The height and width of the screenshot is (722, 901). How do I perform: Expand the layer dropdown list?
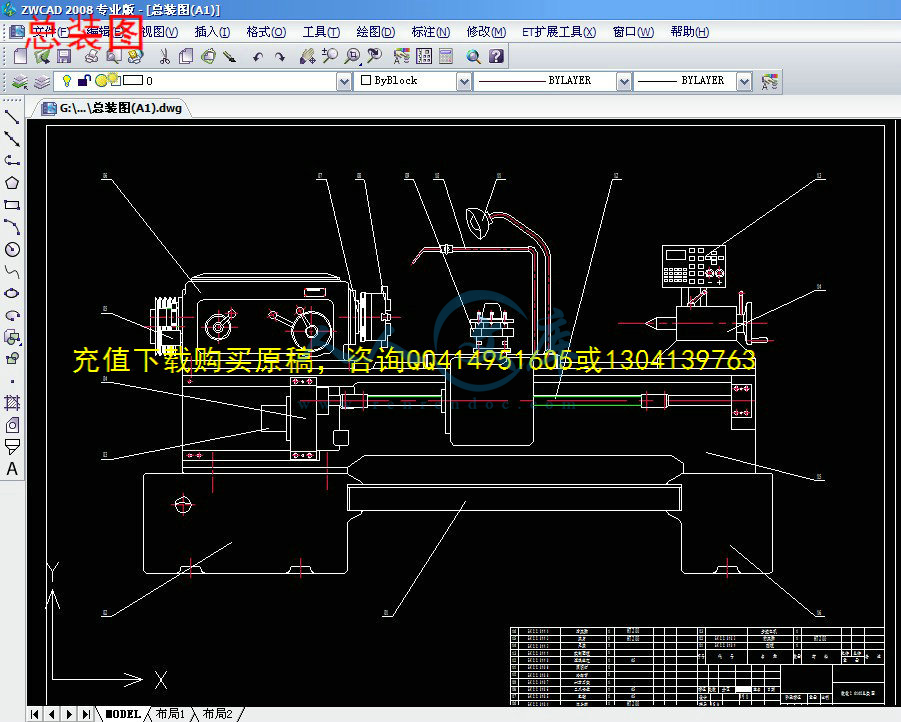(344, 81)
